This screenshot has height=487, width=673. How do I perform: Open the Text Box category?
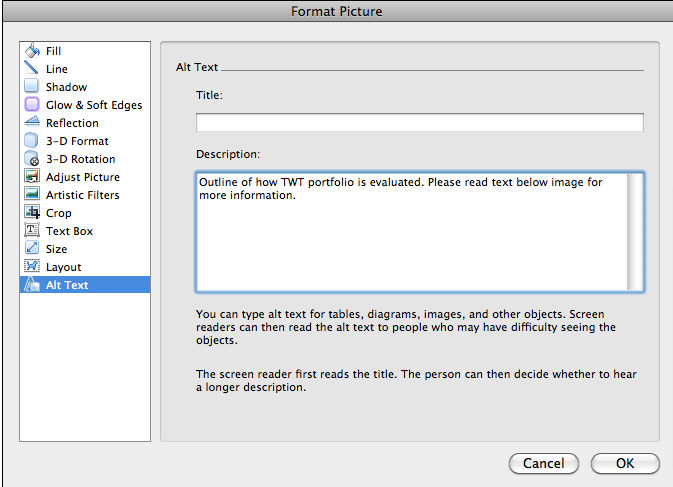point(69,231)
